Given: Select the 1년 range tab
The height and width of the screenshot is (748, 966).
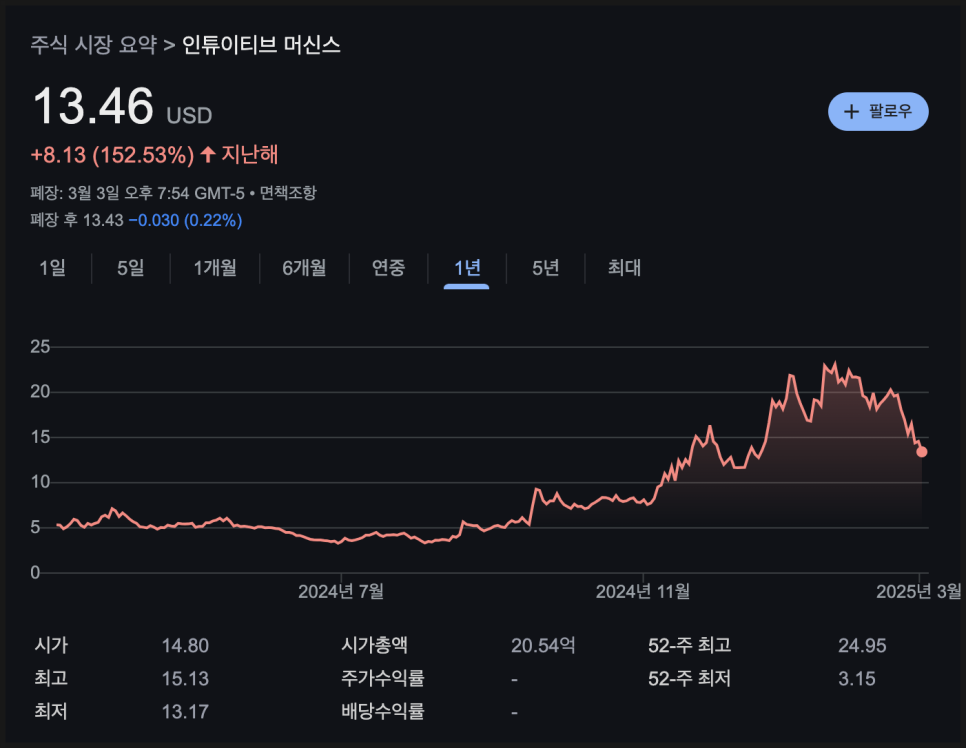Looking at the screenshot, I should [x=467, y=268].
